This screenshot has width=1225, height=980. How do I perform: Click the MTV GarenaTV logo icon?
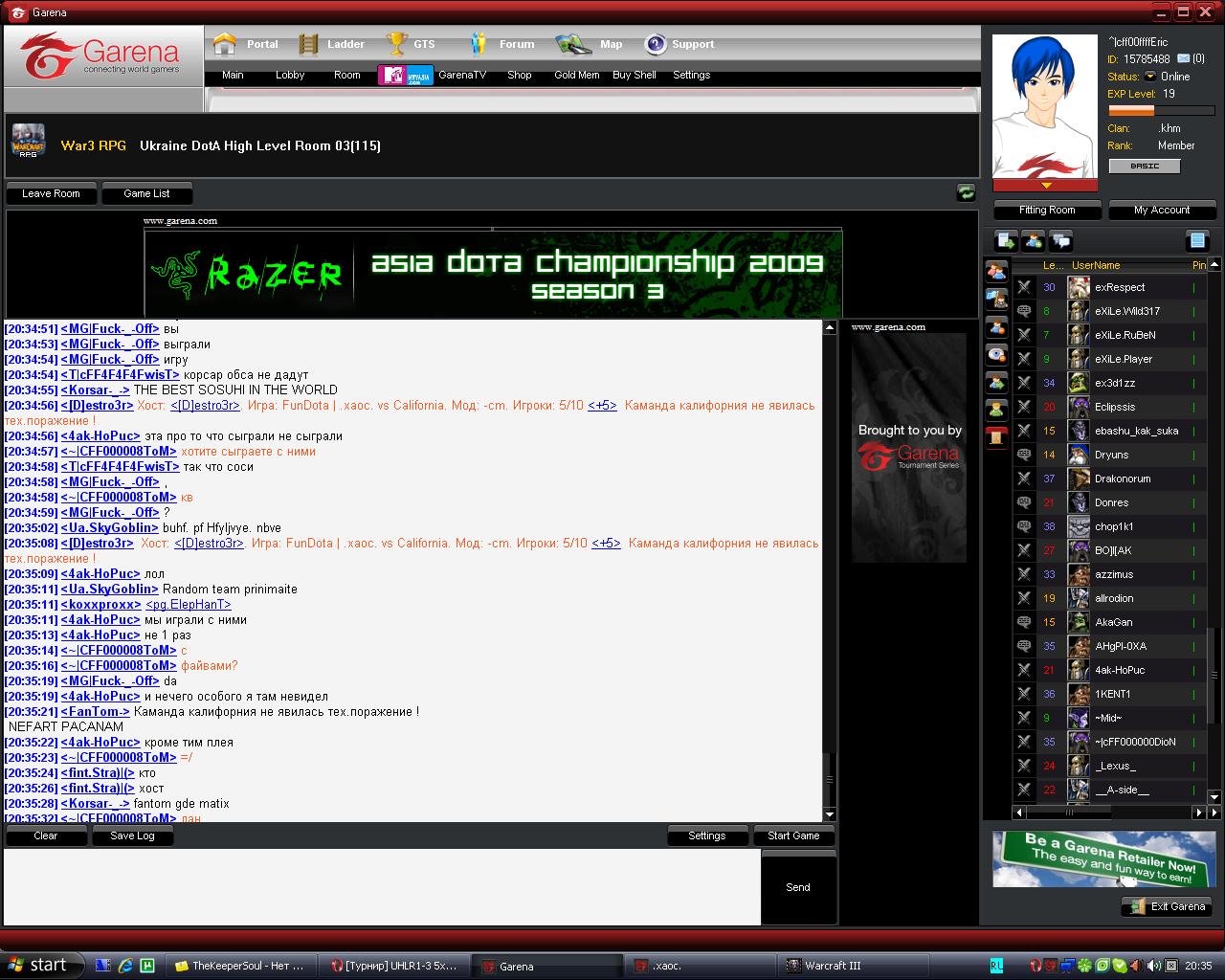coord(406,75)
